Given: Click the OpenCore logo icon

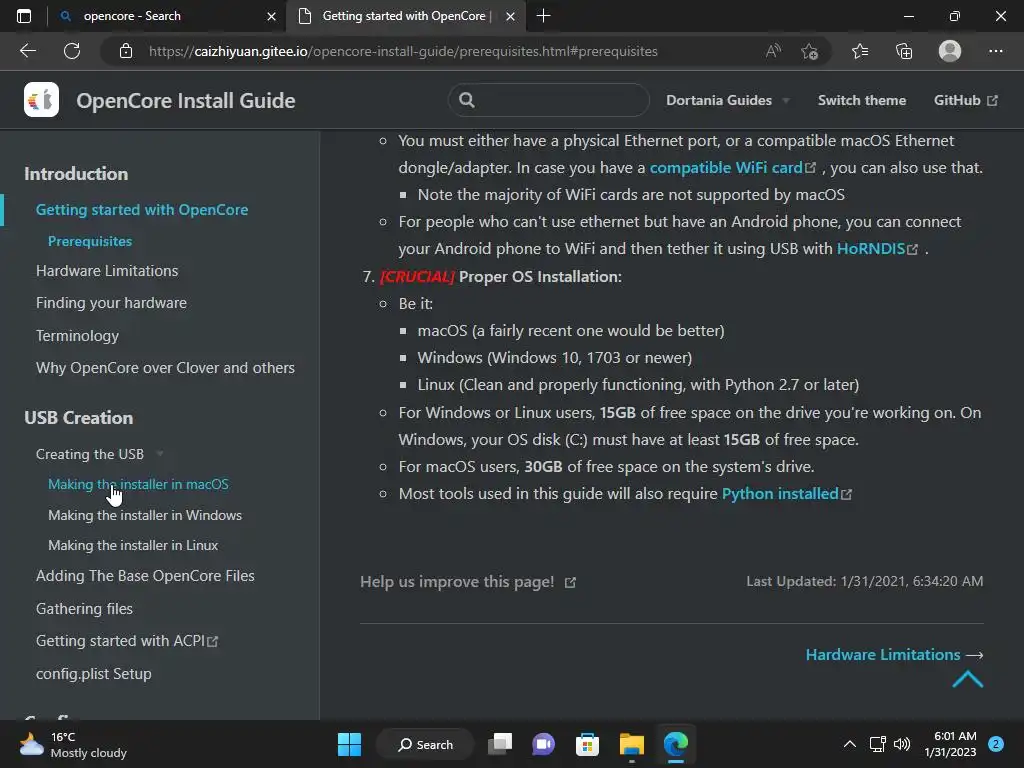Looking at the screenshot, I should point(41,100).
